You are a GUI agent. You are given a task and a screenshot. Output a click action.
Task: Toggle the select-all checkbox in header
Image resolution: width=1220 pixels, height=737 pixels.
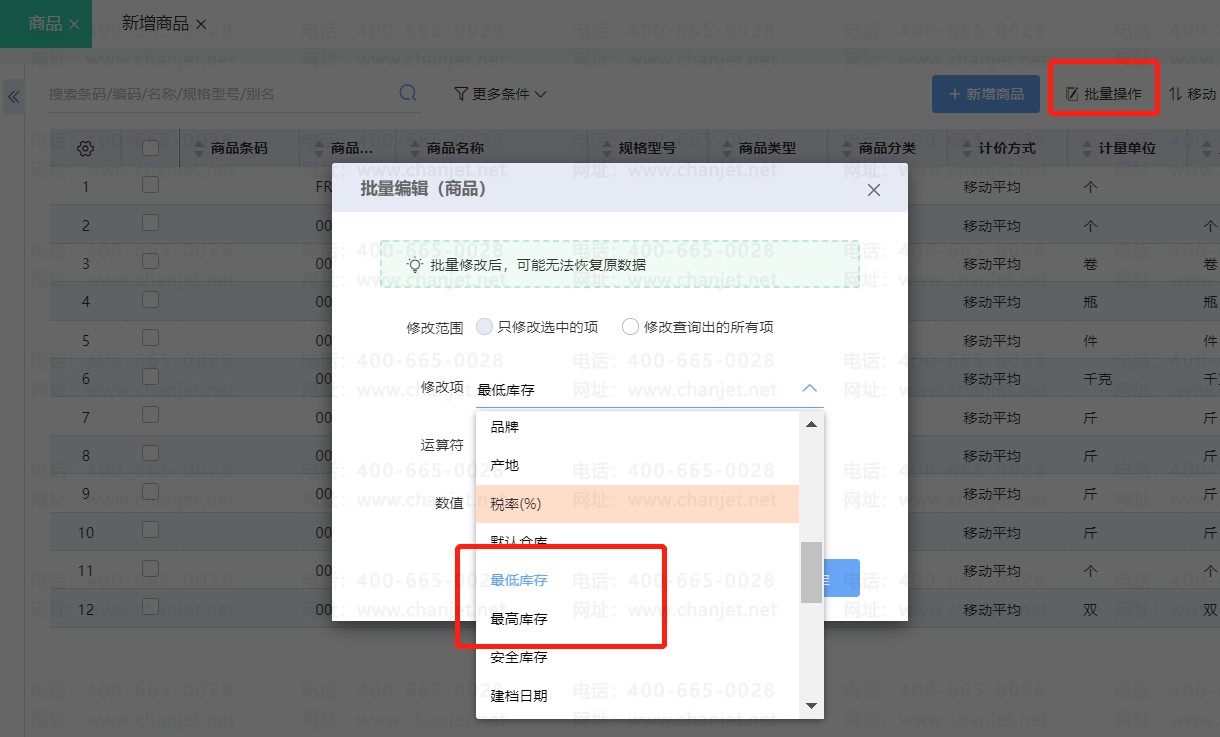point(150,148)
